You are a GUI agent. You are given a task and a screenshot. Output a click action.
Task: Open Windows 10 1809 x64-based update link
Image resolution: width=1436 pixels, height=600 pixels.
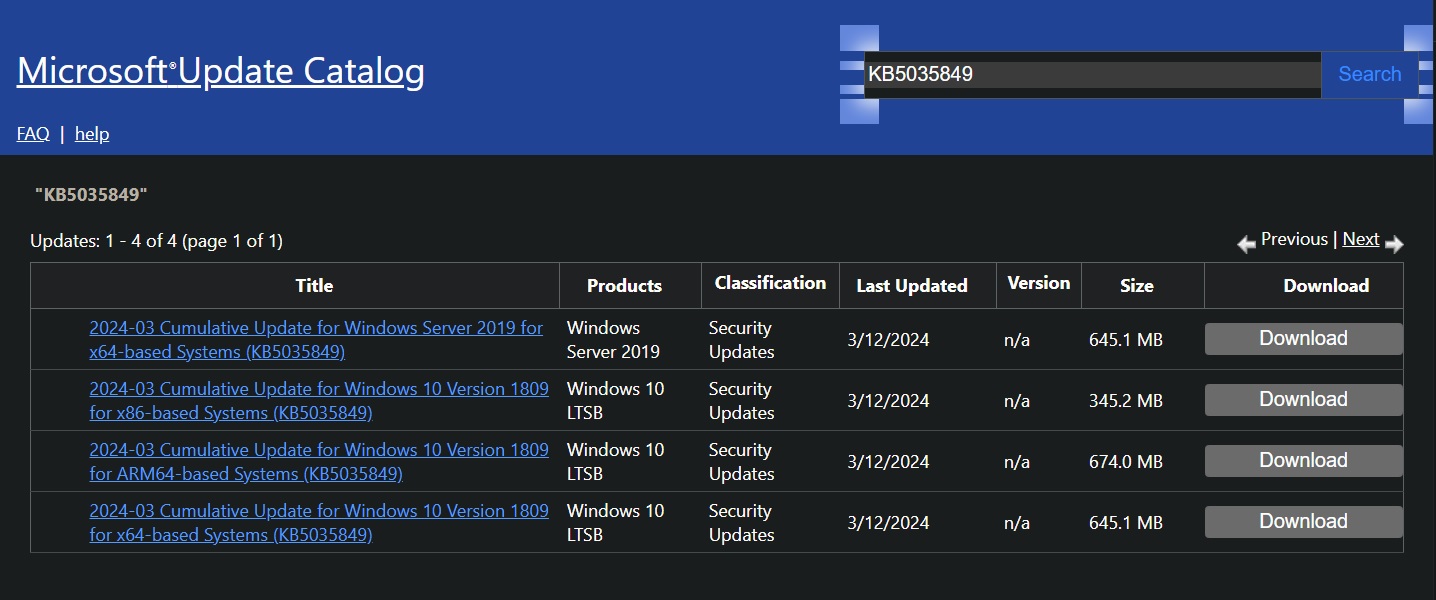pos(319,523)
